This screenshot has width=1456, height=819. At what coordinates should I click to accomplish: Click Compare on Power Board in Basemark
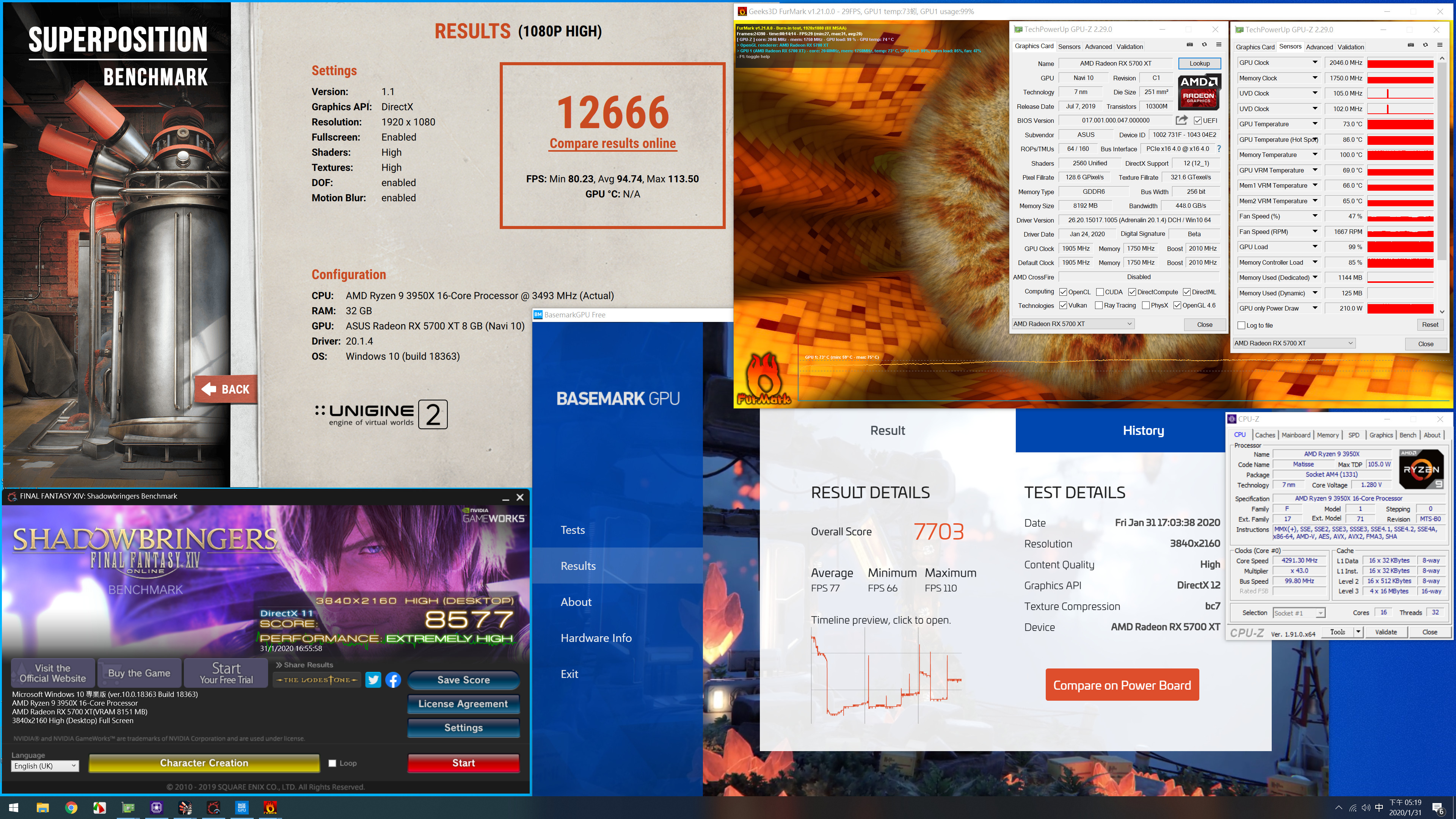tap(1122, 685)
